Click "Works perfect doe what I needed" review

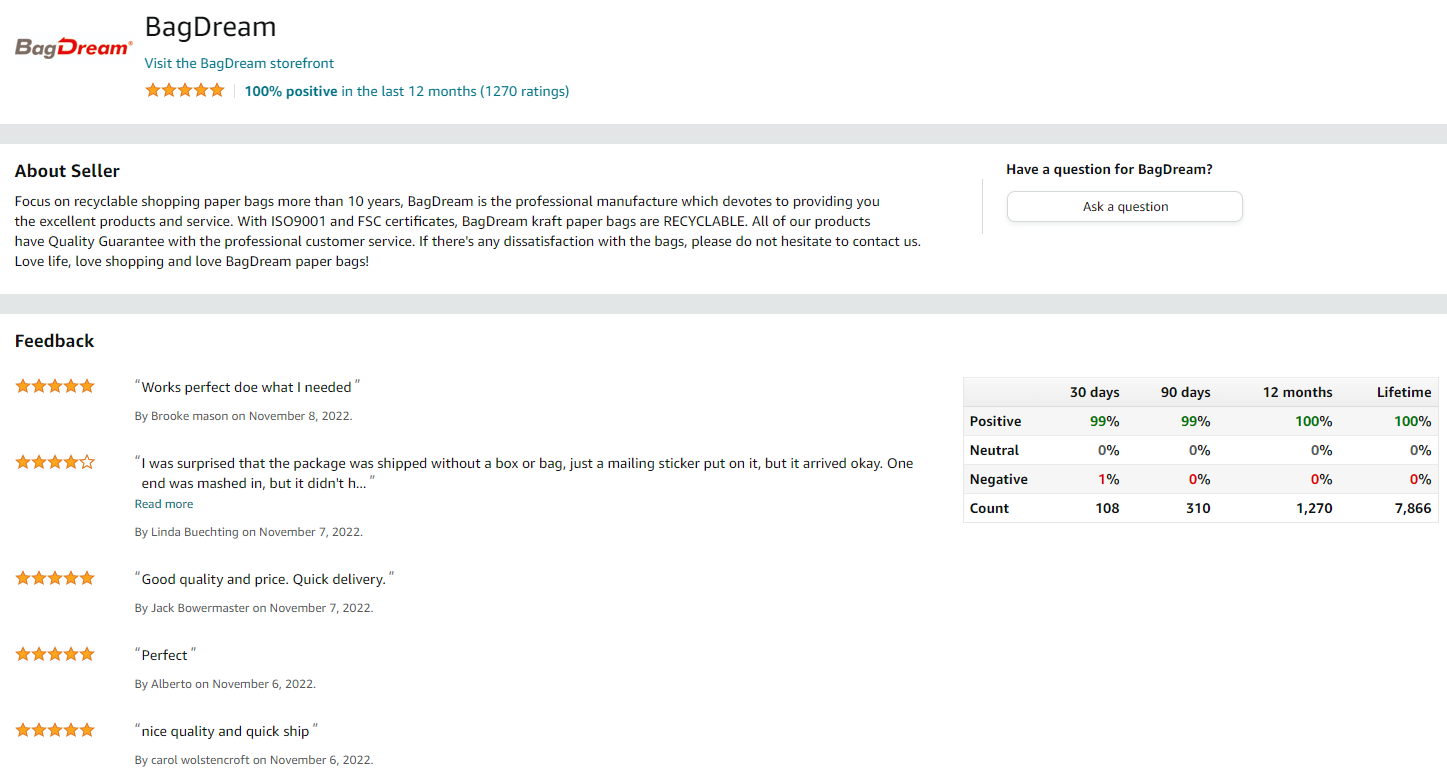click(x=247, y=387)
